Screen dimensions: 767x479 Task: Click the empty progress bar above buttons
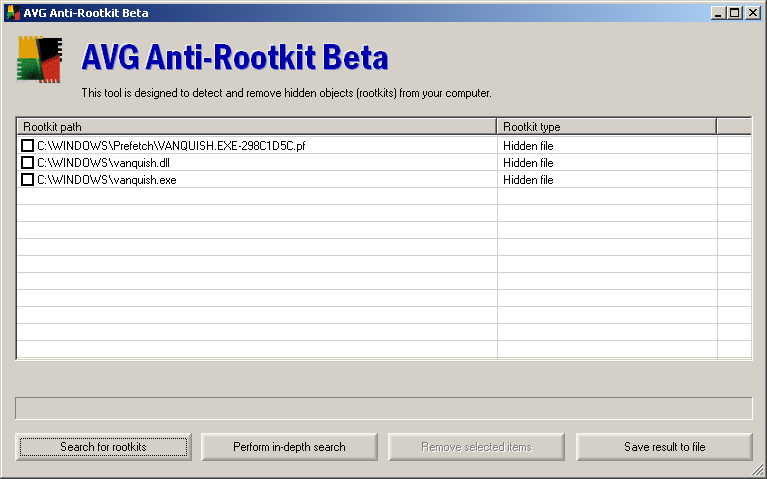tap(383, 408)
